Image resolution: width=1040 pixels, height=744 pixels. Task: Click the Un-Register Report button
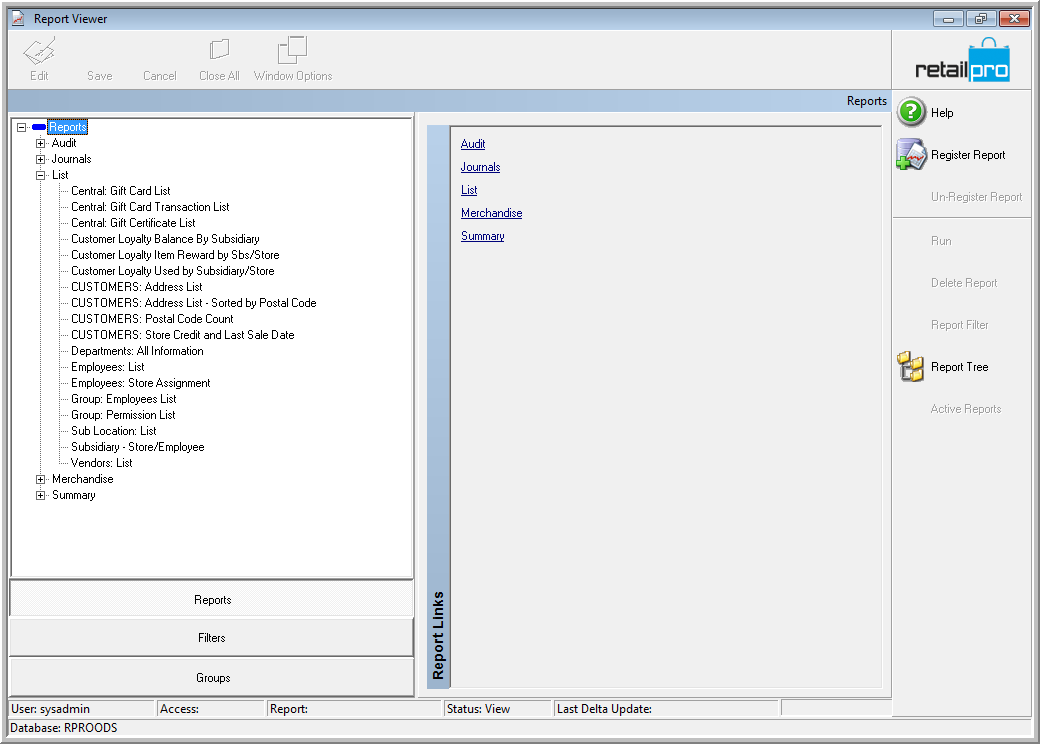point(976,197)
